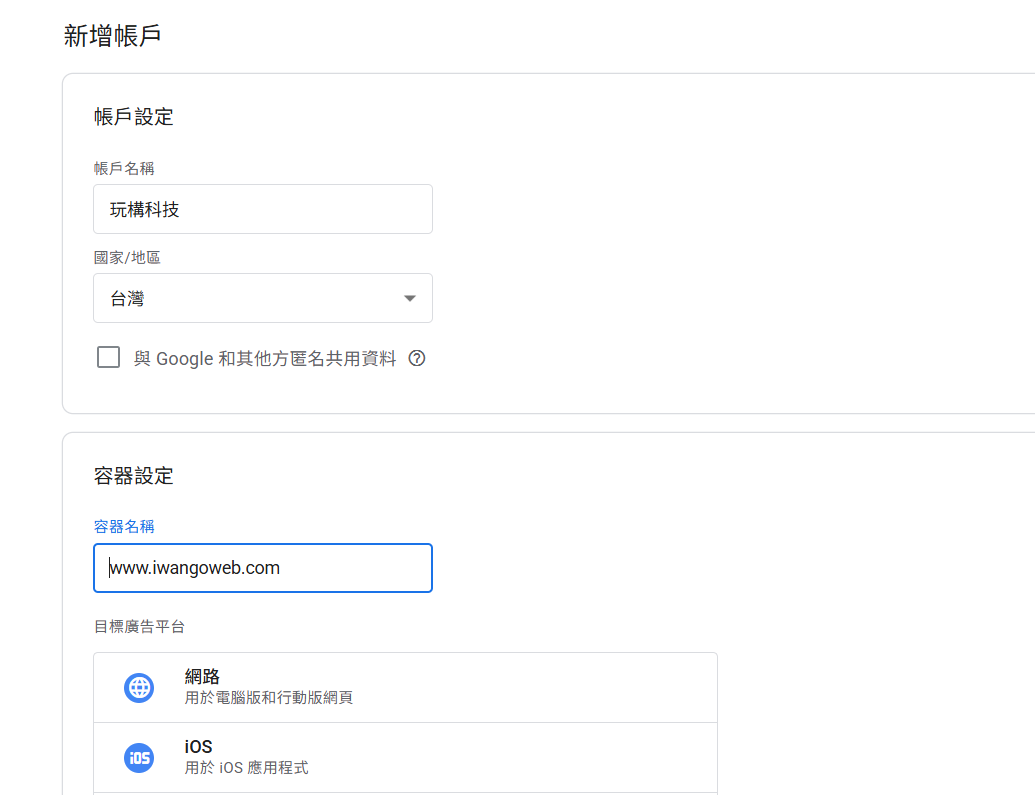Click the globe icon for the Web platform

(x=139, y=688)
